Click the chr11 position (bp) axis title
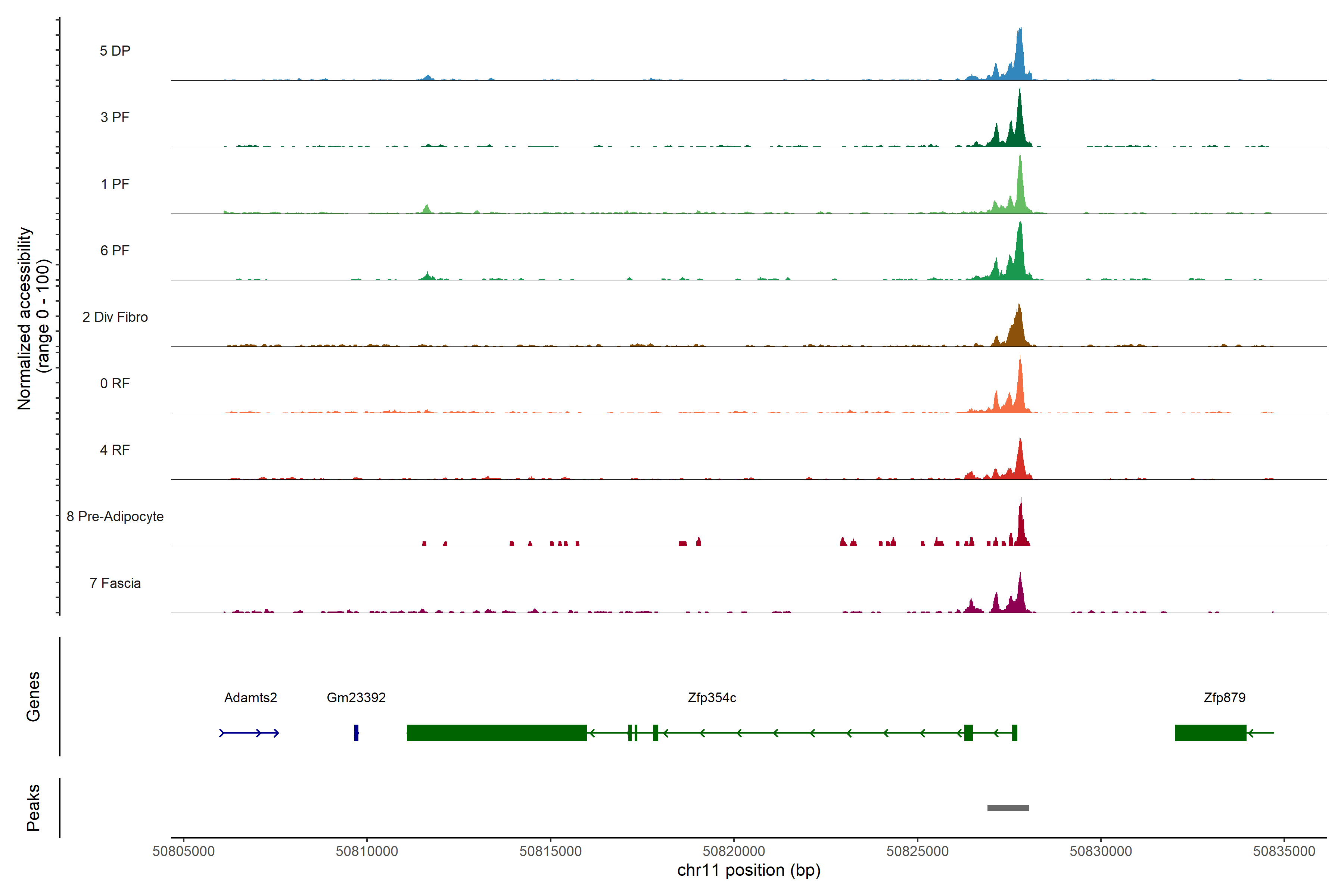The image size is (1344, 896). tap(749, 870)
